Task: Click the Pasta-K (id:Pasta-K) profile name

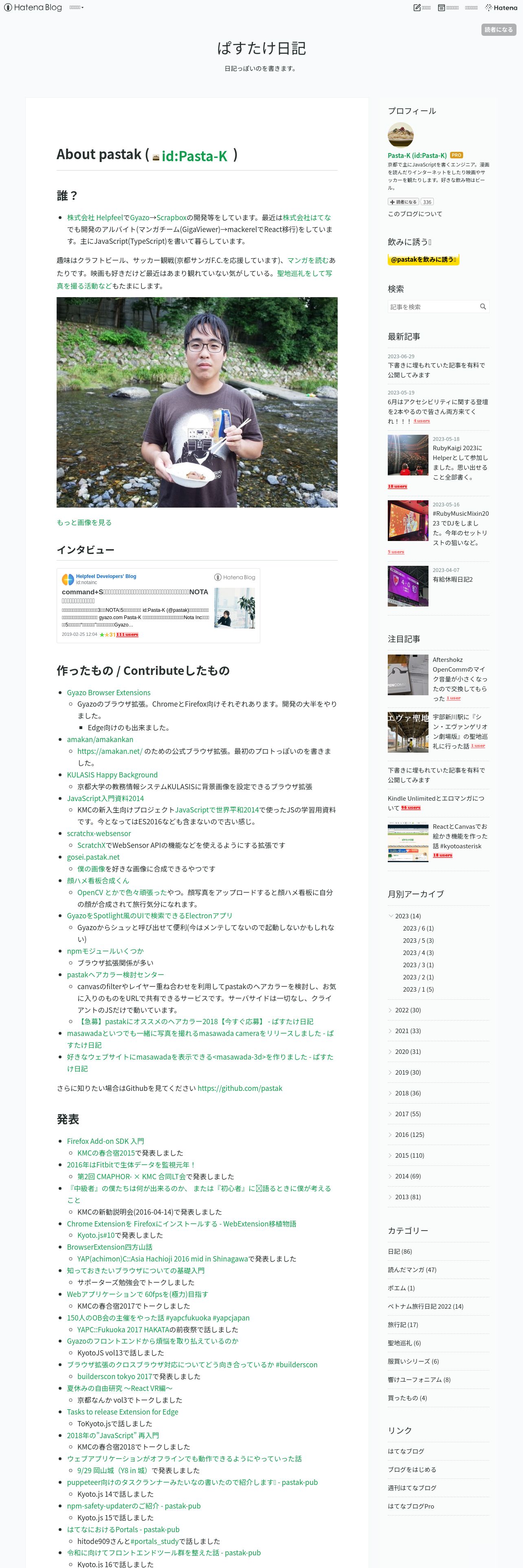Action: click(417, 155)
